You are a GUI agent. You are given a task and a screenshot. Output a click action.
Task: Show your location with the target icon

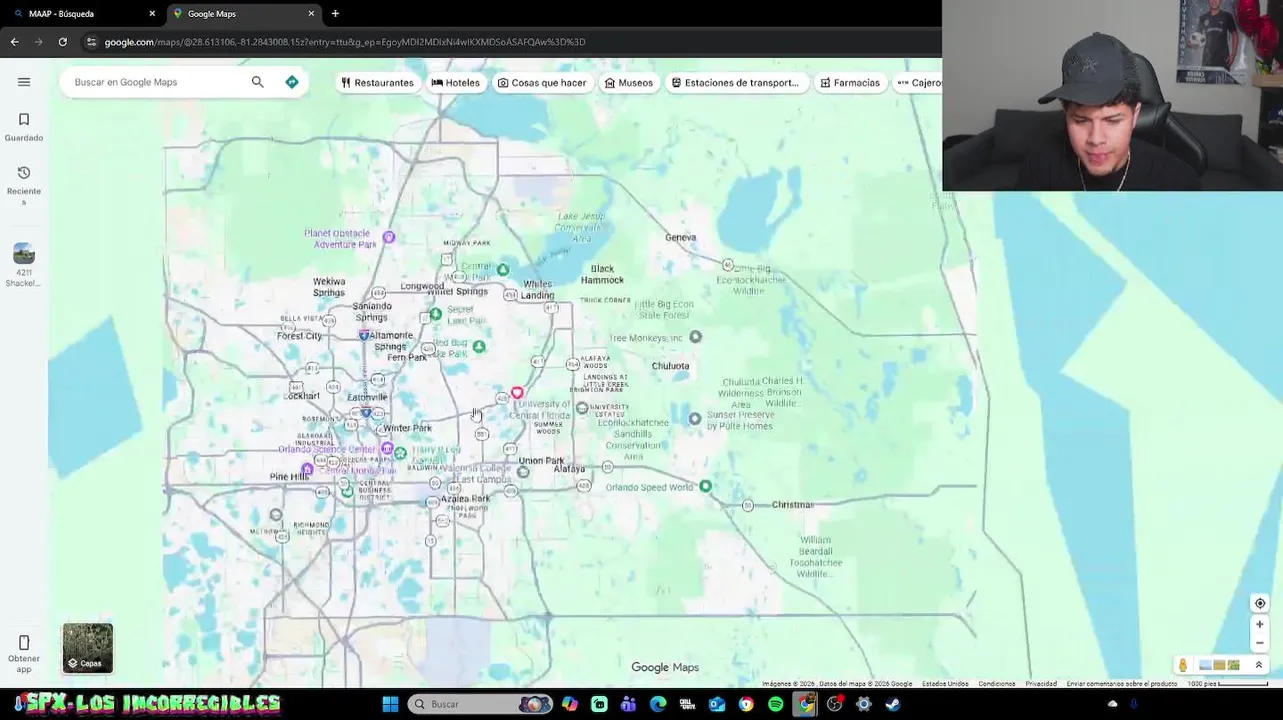point(1260,603)
